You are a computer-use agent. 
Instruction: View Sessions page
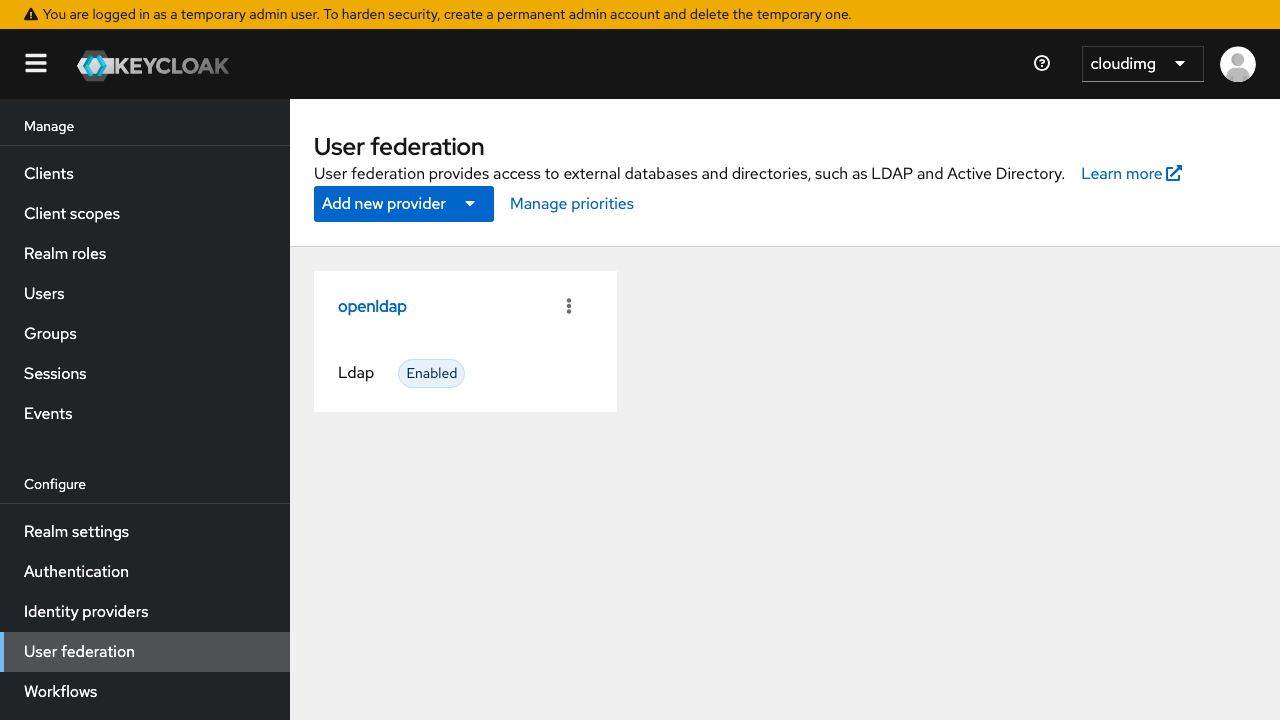pyautogui.click(x=145, y=374)
